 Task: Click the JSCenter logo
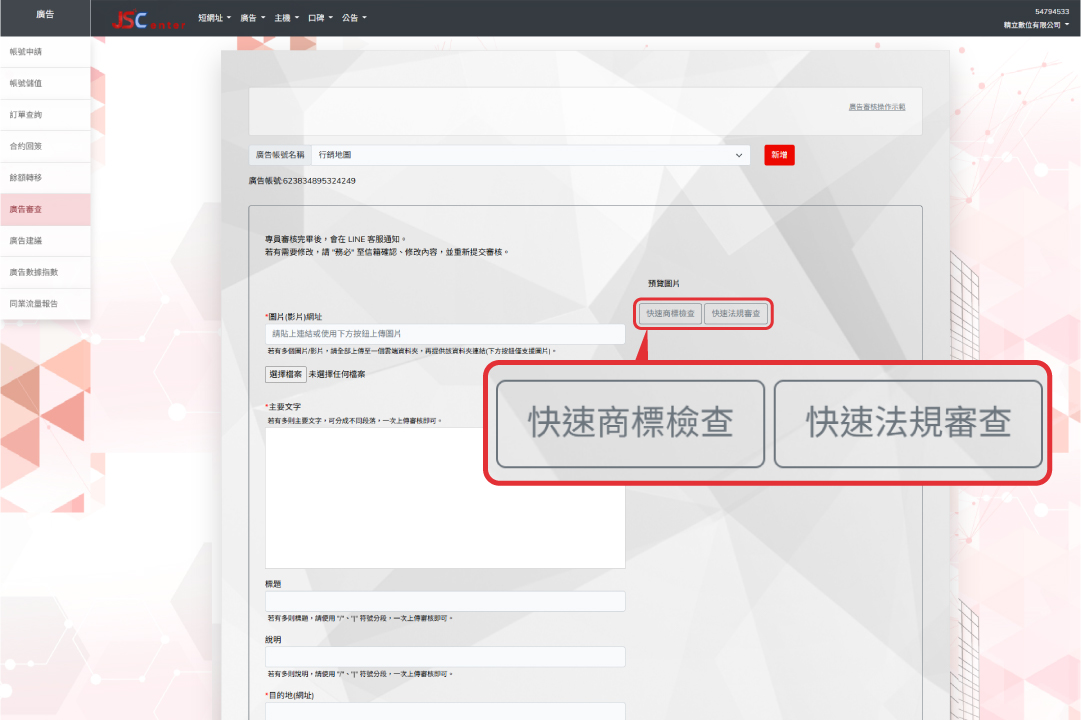pos(148,19)
